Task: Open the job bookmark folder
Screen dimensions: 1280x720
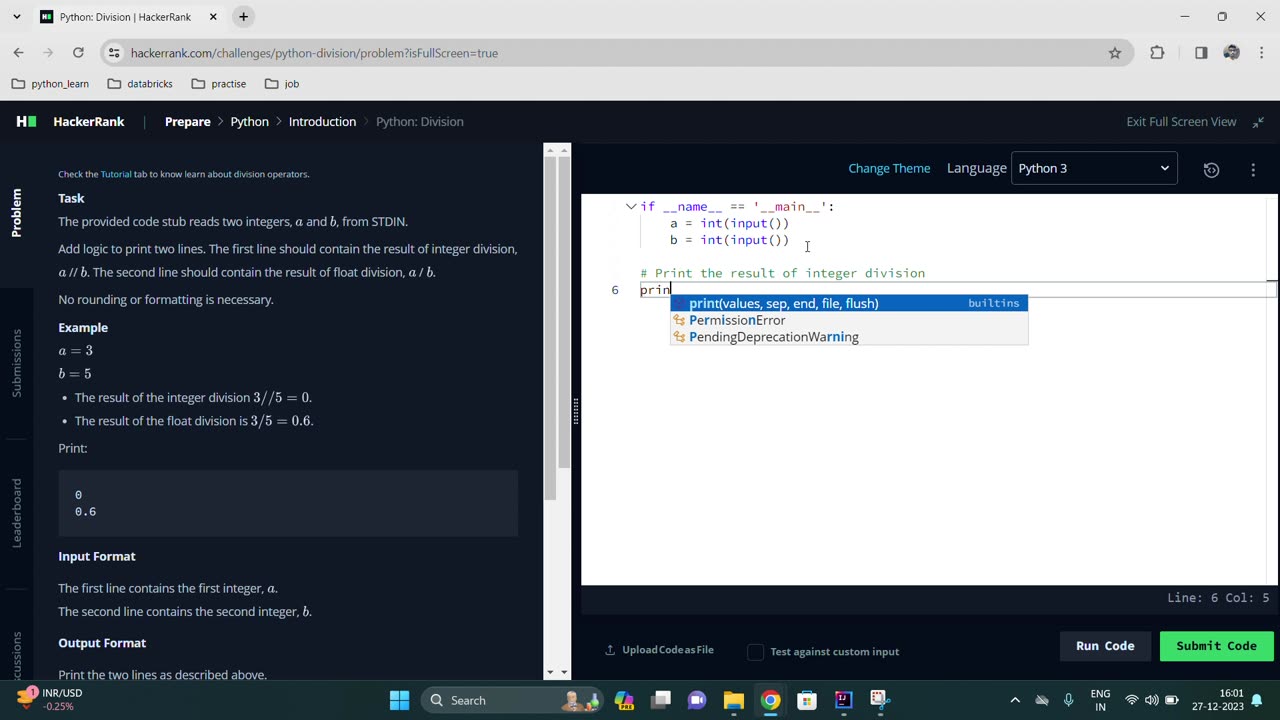Action: click(282, 84)
